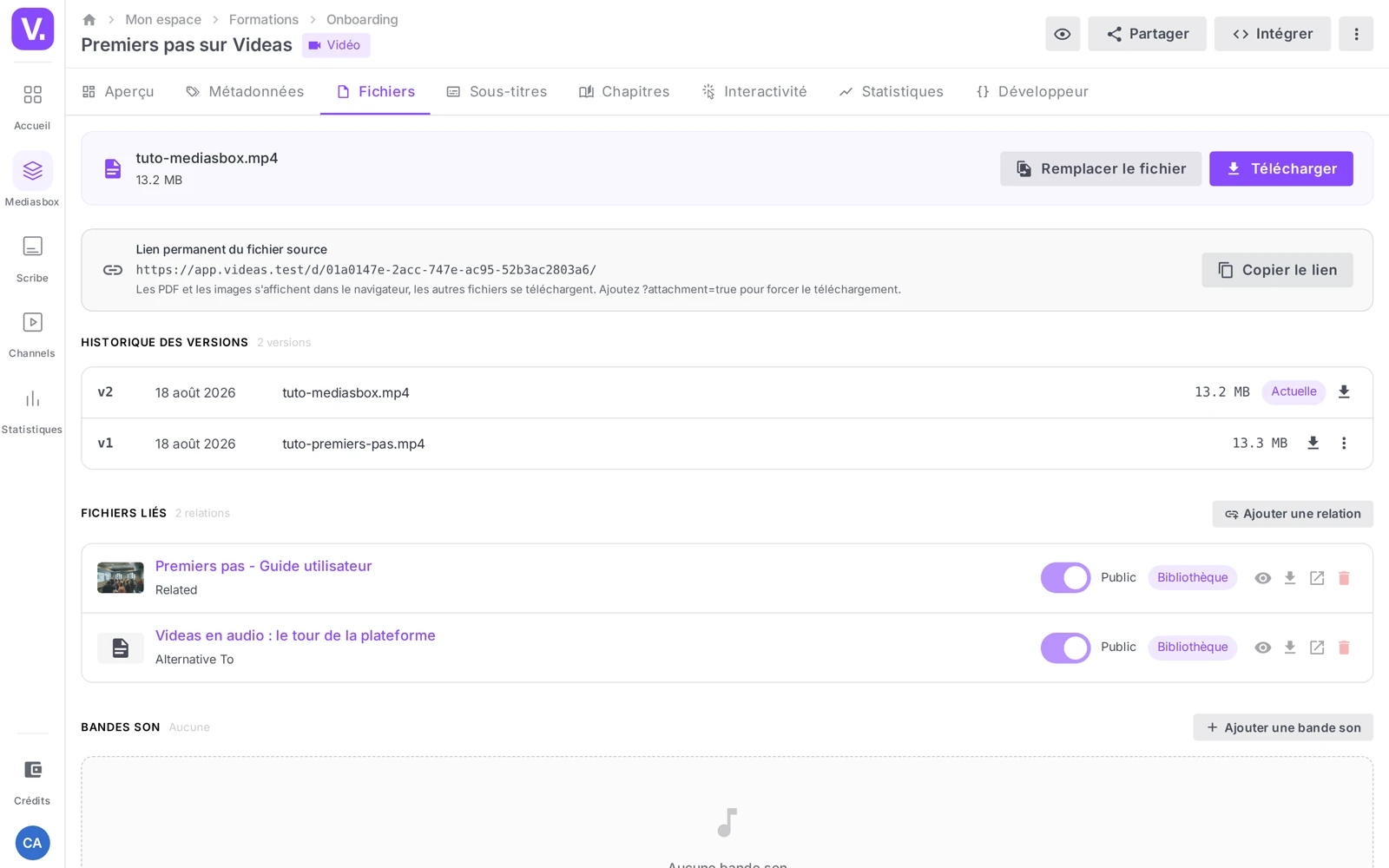Click Remplacer le fichier

point(1101,168)
